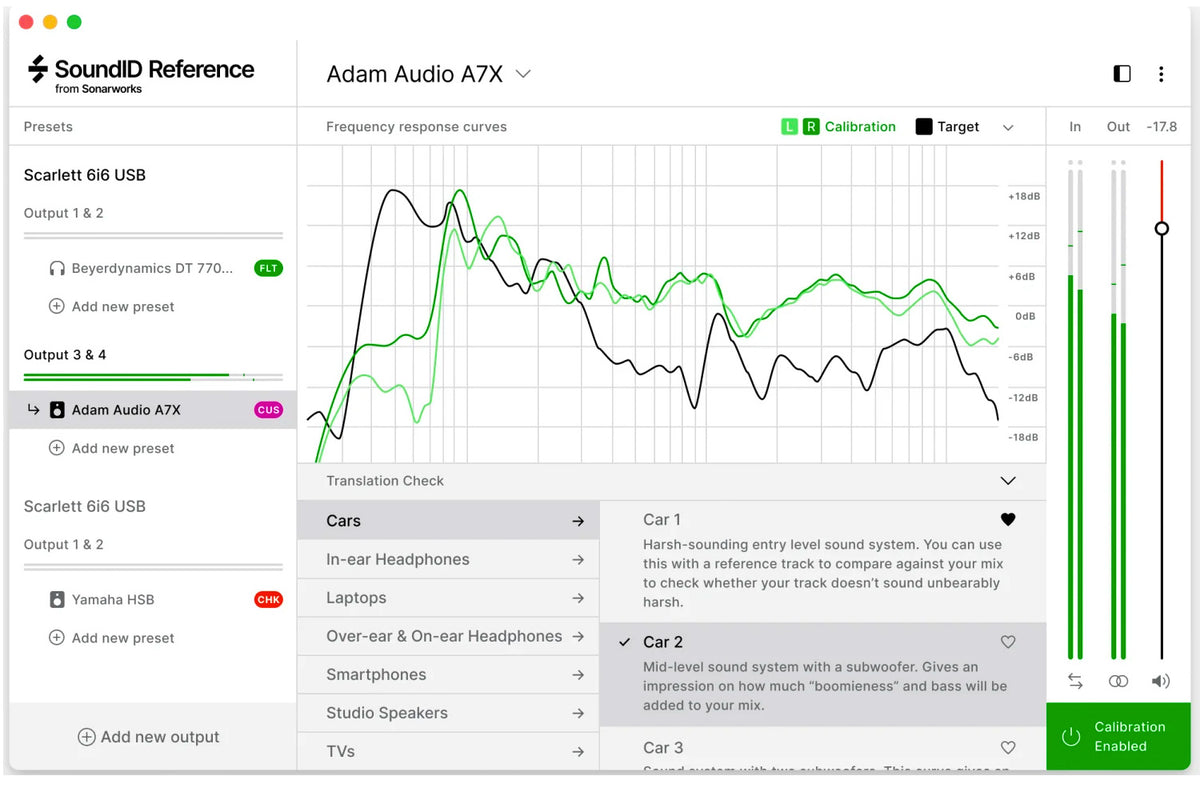Unfavorite Car 1 filled heart icon
The width and height of the screenshot is (1200, 800).
pos(1008,519)
